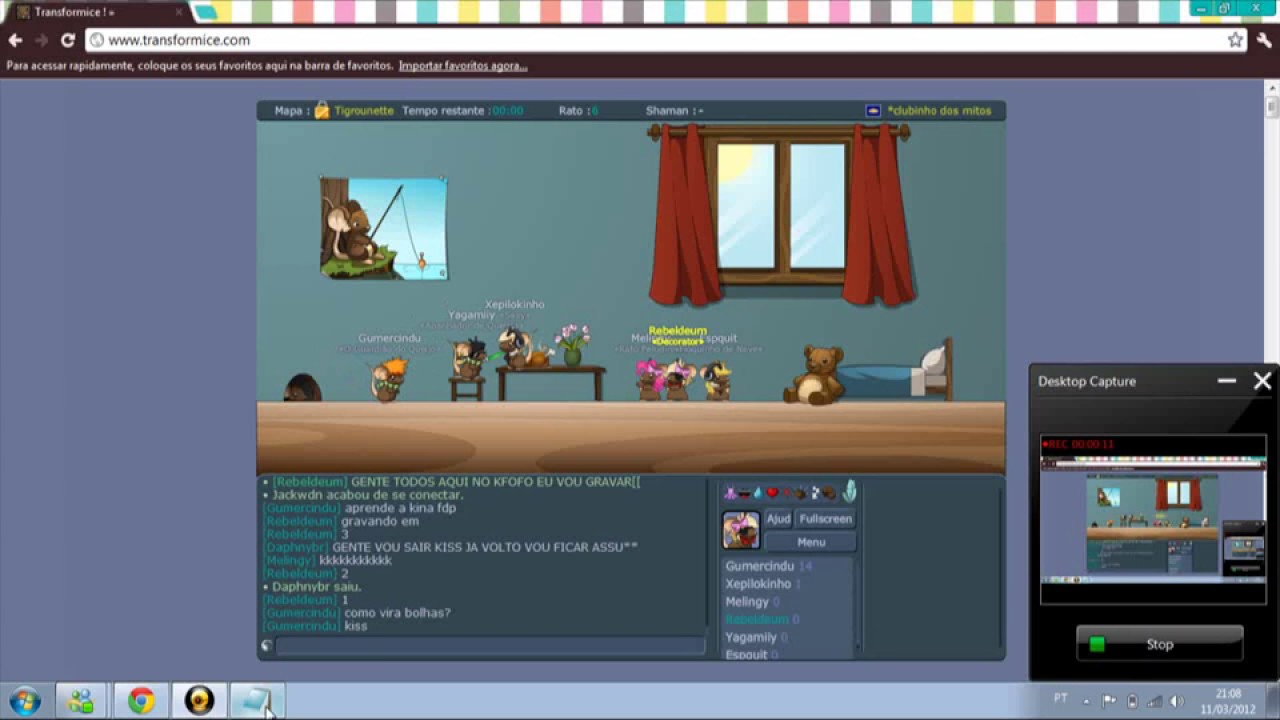Click the purple dancing mouse emote icon
Viewport: 1280px width, 720px height.
pyautogui.click(x=730, y=492)
